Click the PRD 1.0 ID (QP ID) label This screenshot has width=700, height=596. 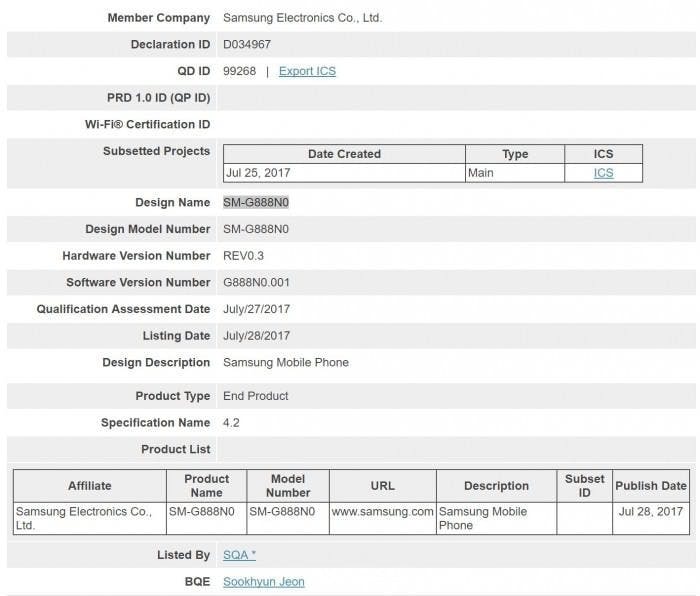[x=158, y=98]
